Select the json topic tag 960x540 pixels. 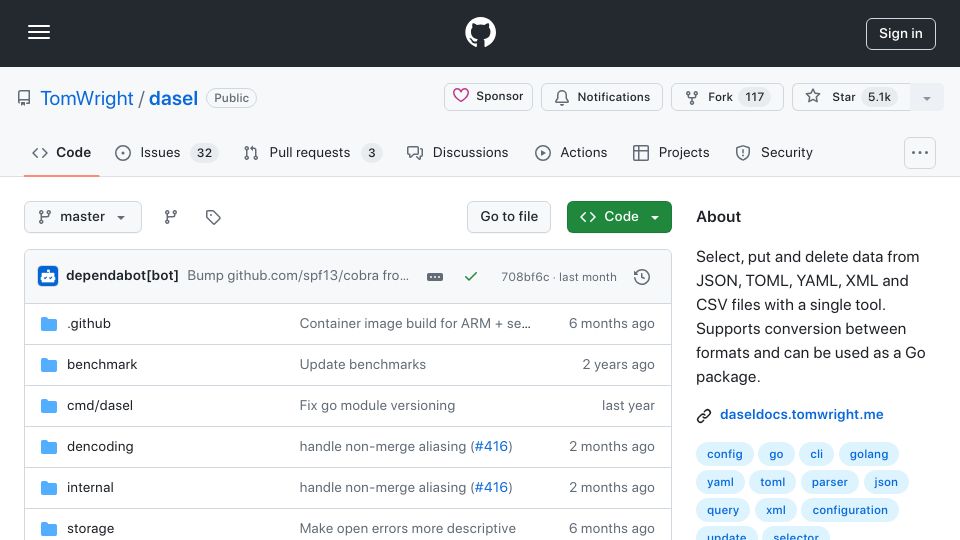point(886,482)
